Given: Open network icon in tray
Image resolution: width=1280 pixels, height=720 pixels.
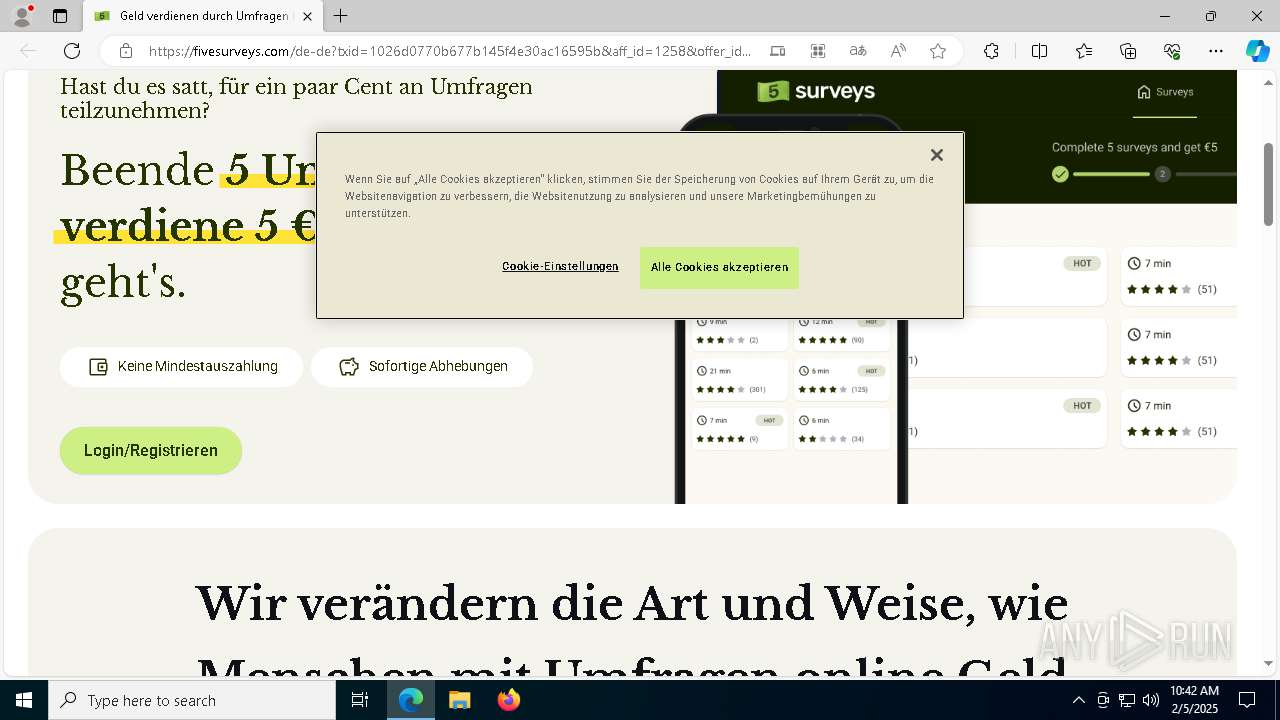Looking at the screenshot, I should [x=1127, y=700].
